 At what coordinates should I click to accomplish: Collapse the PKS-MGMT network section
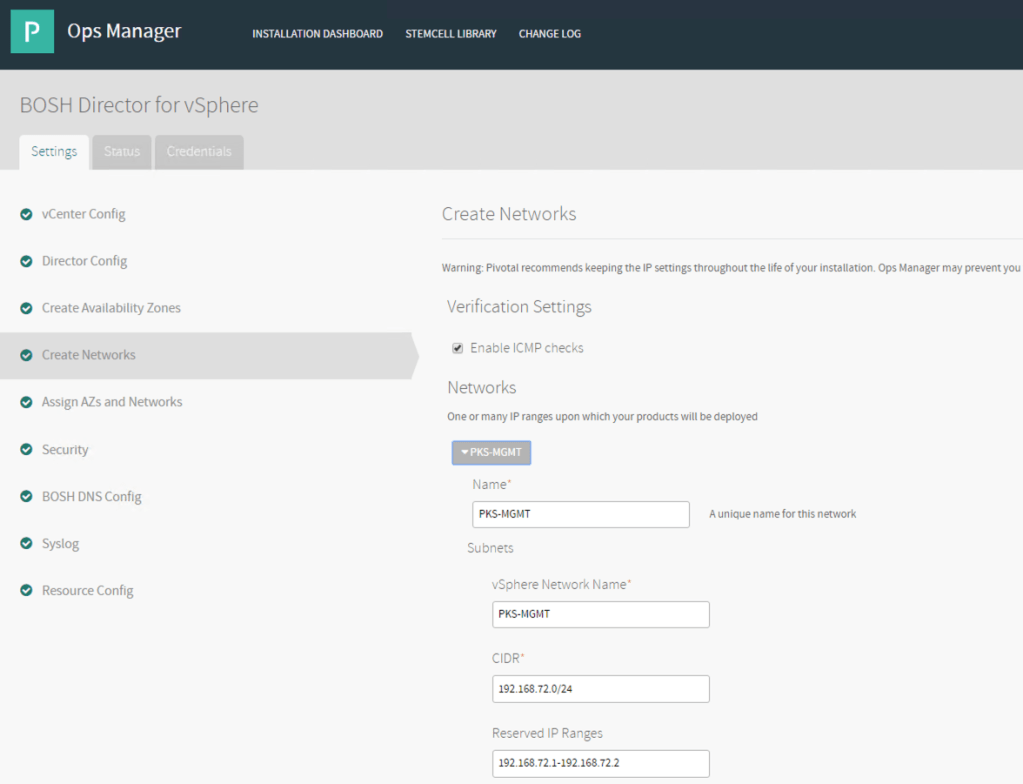[x=491, y=453]
